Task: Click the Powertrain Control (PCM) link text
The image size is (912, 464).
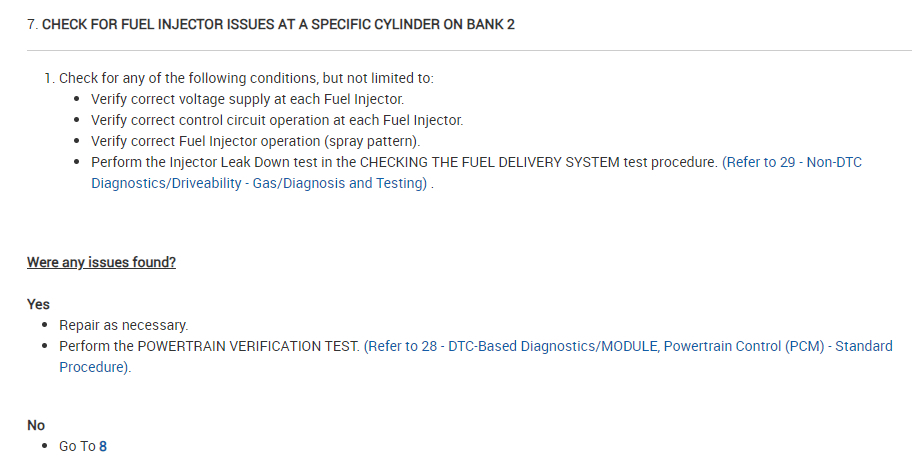Action: (x=744, y=346)
